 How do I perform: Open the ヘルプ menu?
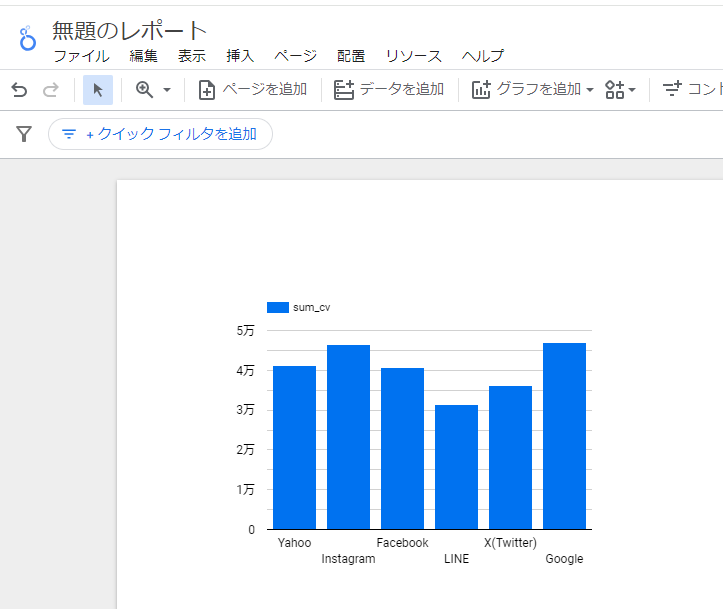coord(483,56)
